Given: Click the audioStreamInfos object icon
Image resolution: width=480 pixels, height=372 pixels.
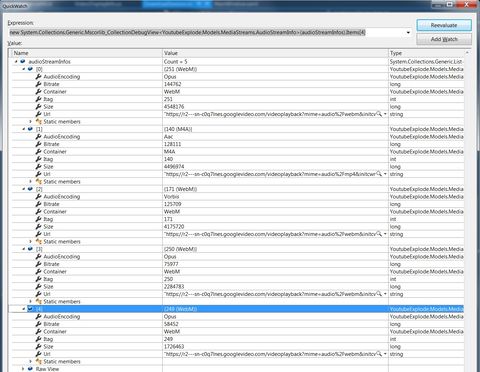Looking at the screenshot, I should pyautogui.click(x=23, y=62).
